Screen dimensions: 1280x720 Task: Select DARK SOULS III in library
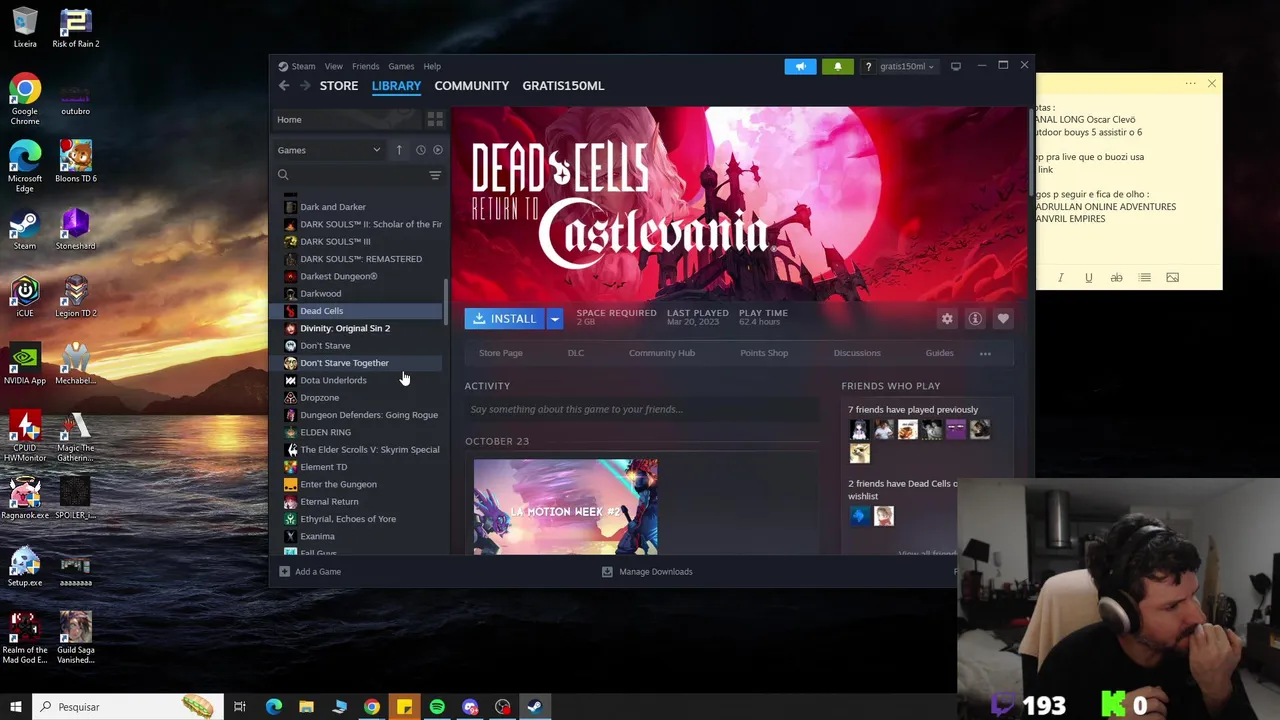tap(335, 241)
